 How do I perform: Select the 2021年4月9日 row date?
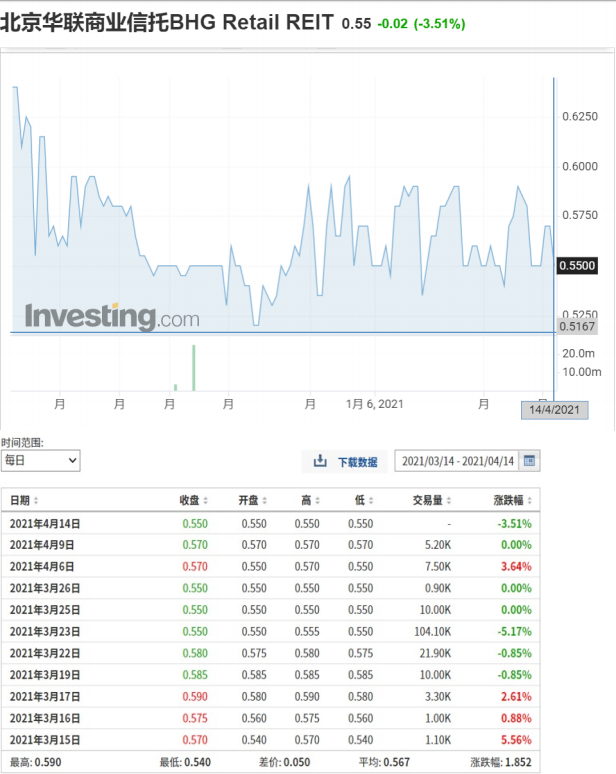point(42,545)
